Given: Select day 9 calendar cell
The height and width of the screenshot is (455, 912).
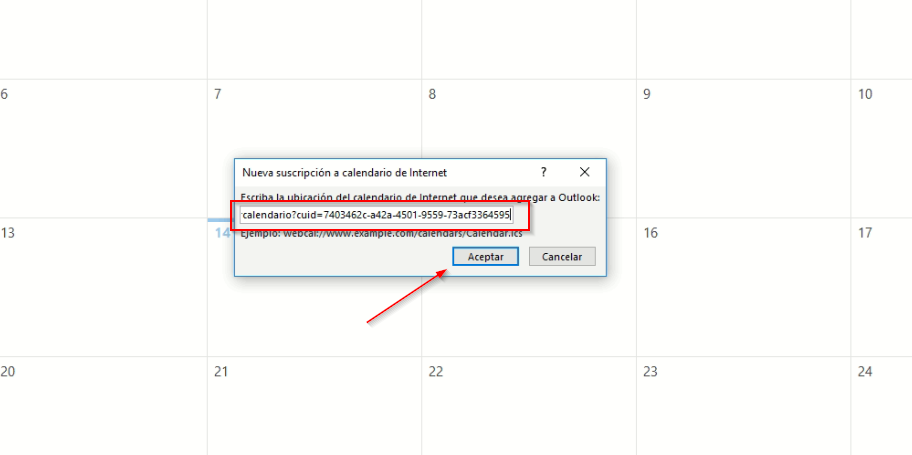Looking at the screenshot, I should point(743,148).
